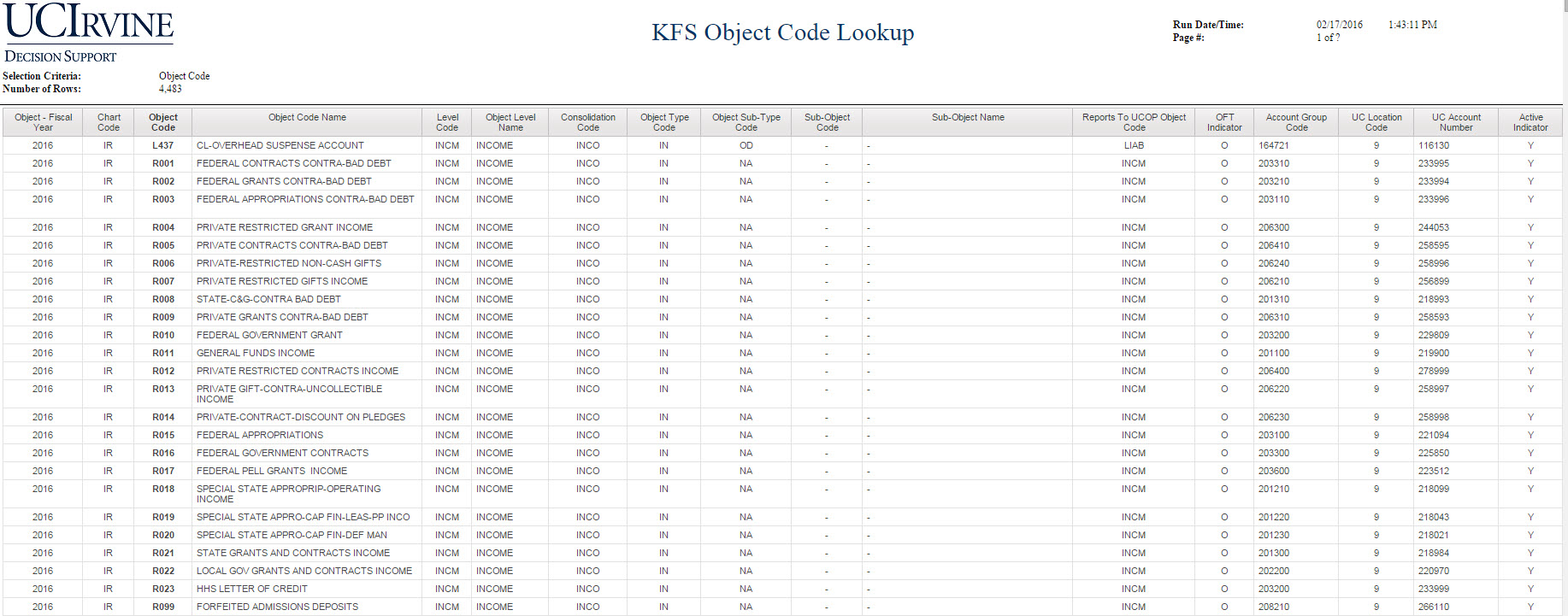Click the run time 1:43:11 PM

point(1412,25)
